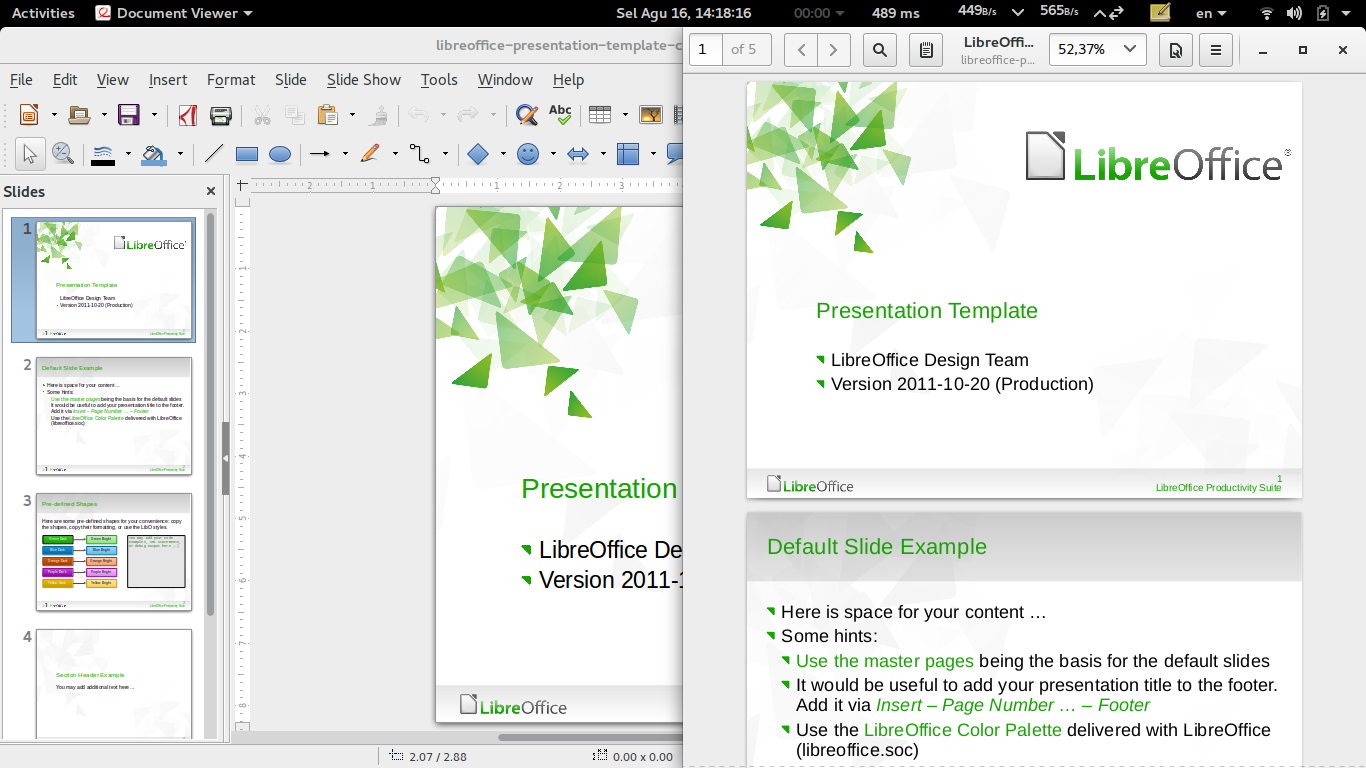
Task: Open the Paste special dropdown arrow
Action: 351,115
